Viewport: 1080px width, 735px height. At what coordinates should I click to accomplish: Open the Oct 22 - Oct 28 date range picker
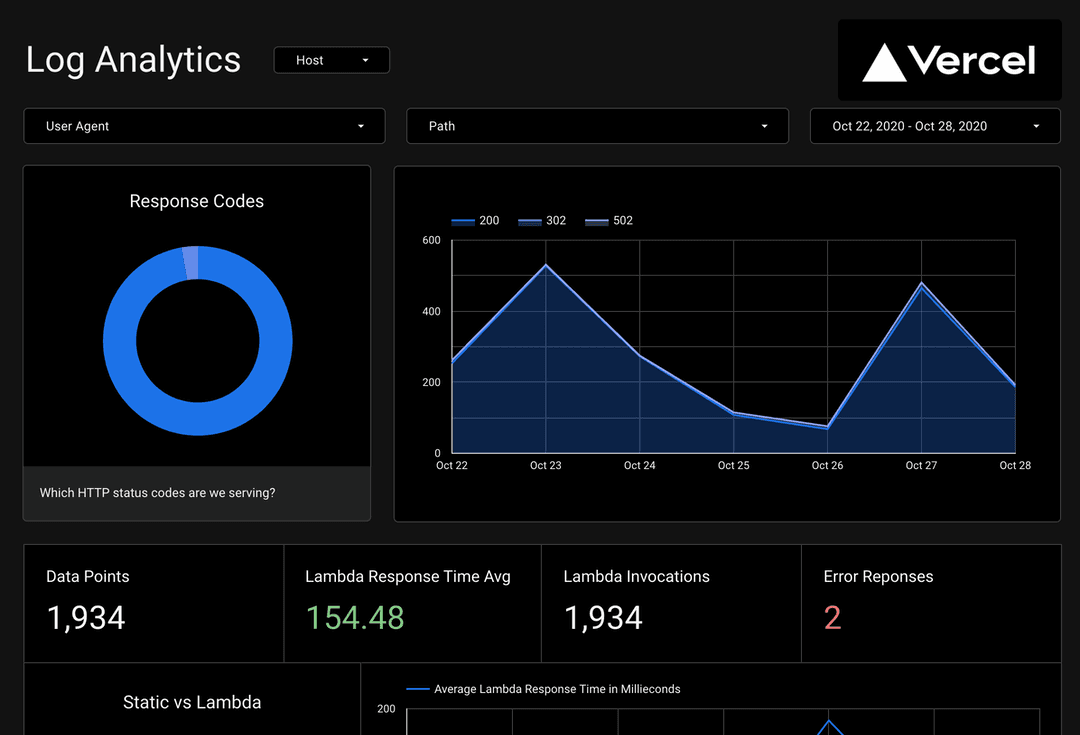coord(935,126)
